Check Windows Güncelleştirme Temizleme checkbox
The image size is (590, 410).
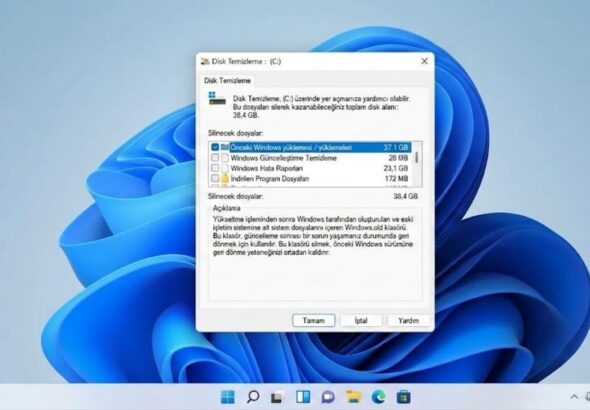[215, 158]
